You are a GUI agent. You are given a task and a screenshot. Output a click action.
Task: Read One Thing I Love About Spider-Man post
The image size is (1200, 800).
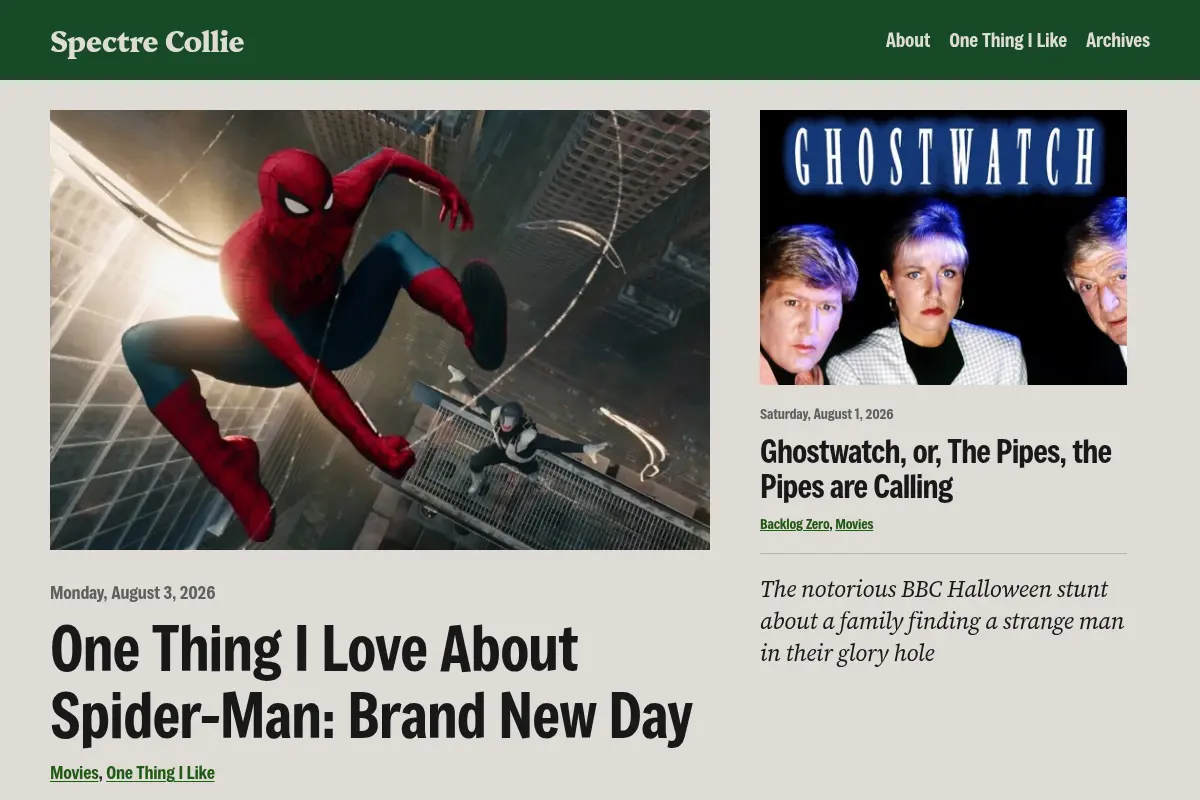371,682
